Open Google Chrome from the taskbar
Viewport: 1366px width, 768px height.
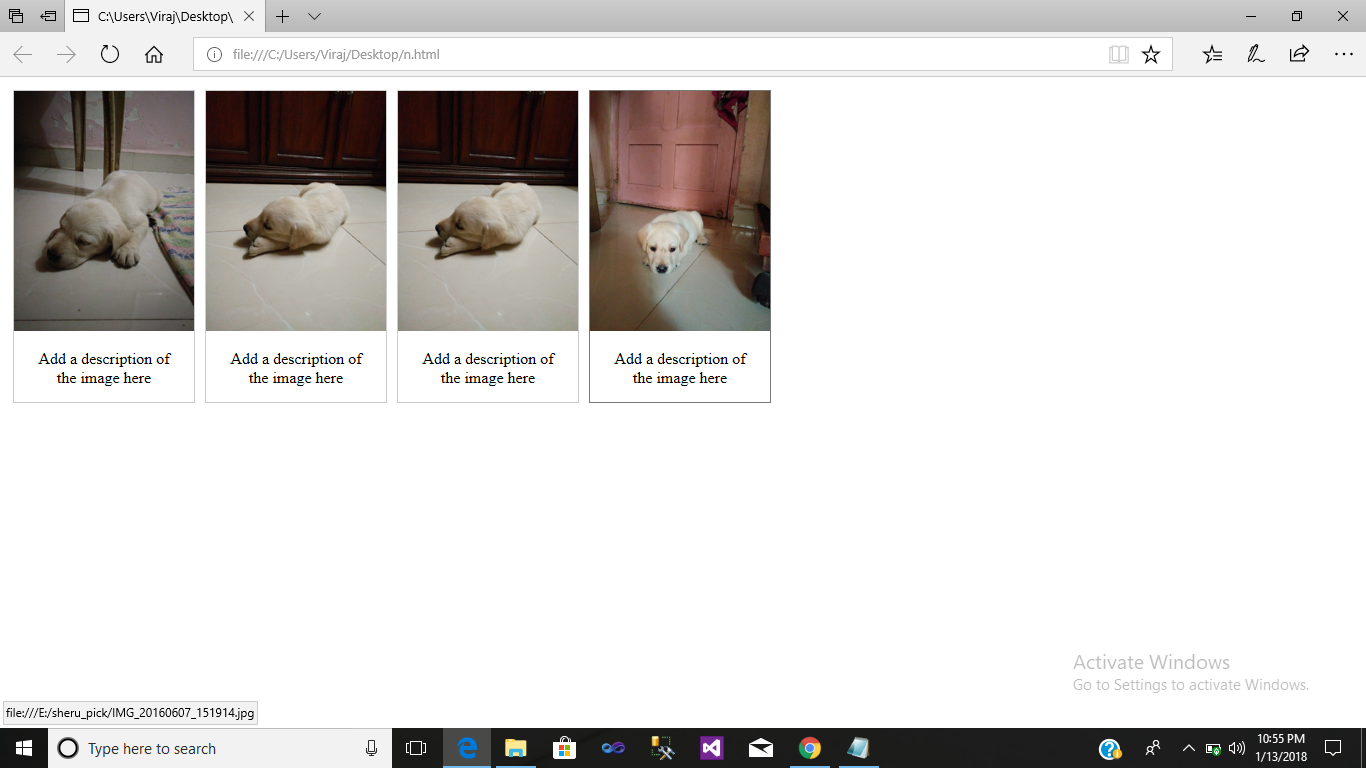pyautogui.click(x=809, y=748)
